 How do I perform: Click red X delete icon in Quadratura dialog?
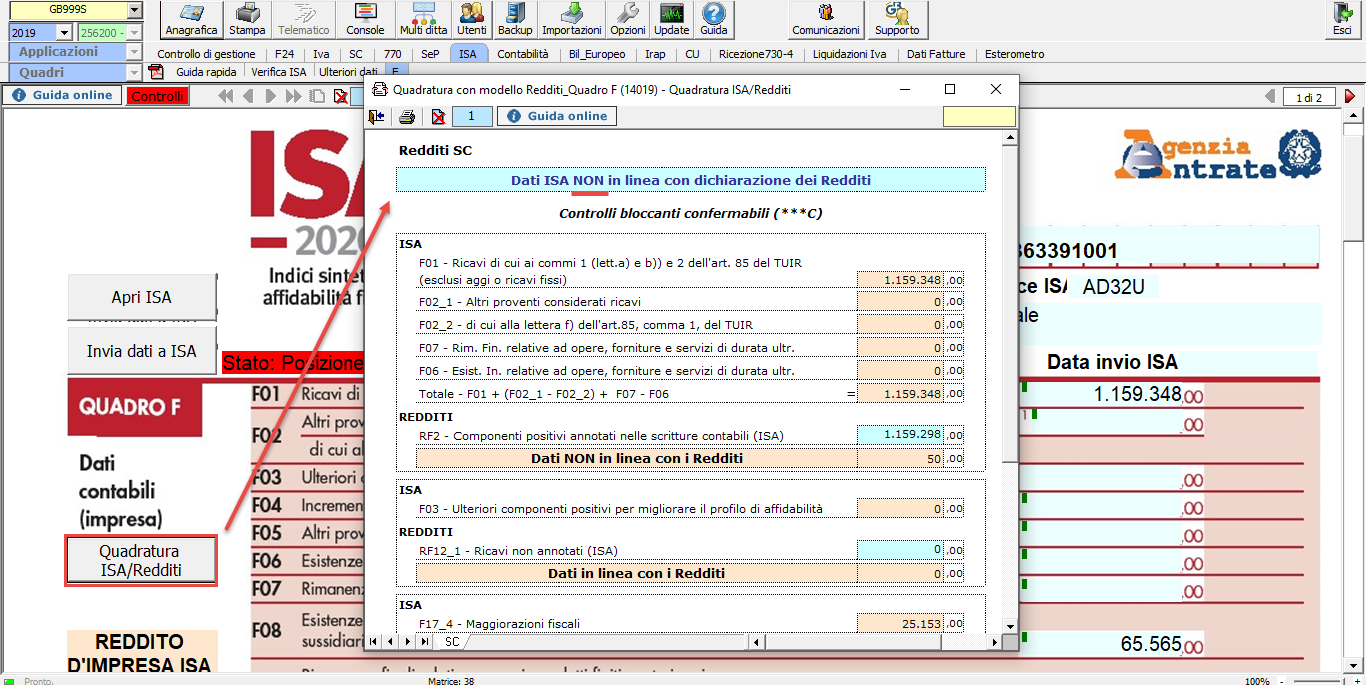(x=438, y=117)
